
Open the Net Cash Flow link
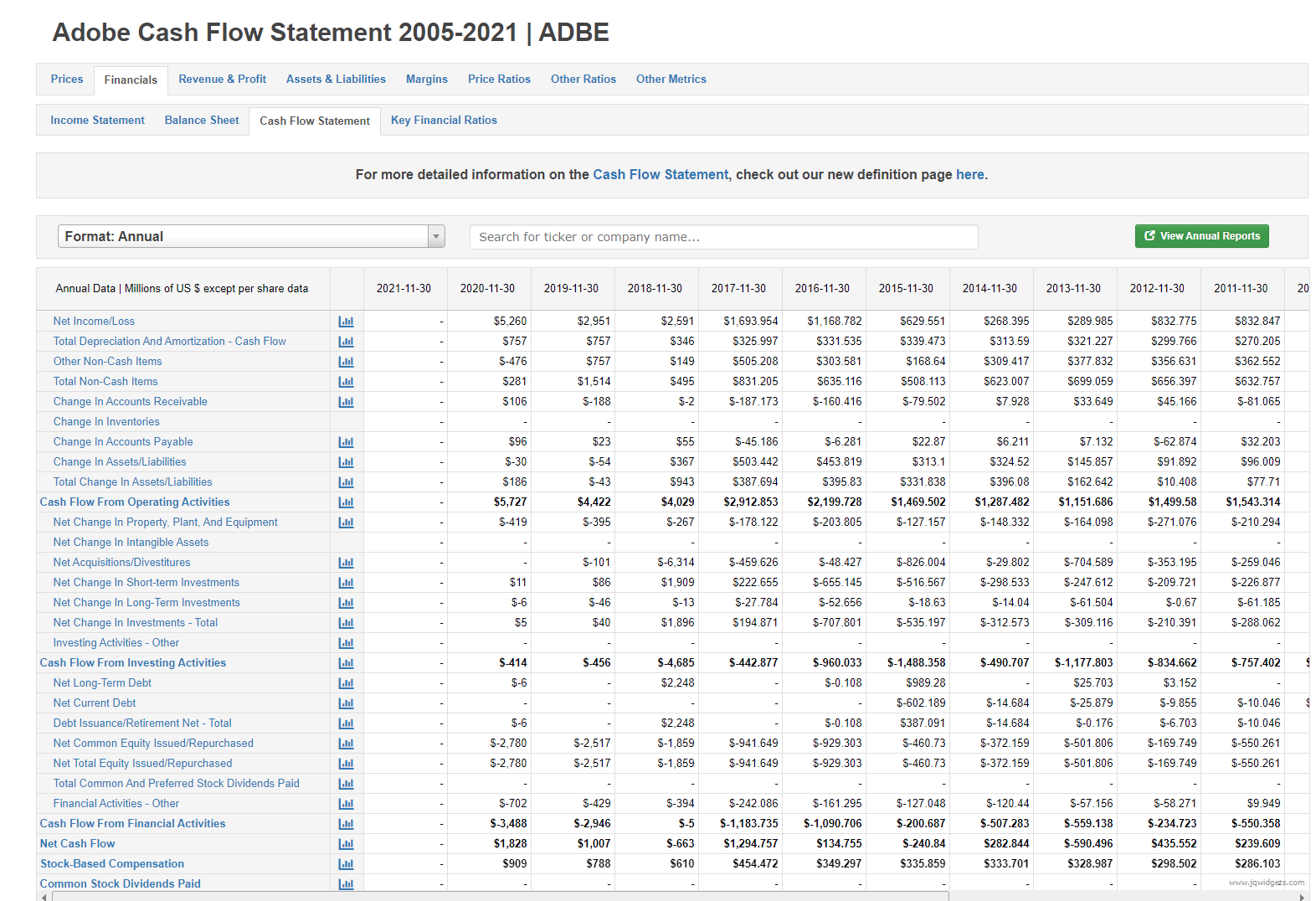78,844
